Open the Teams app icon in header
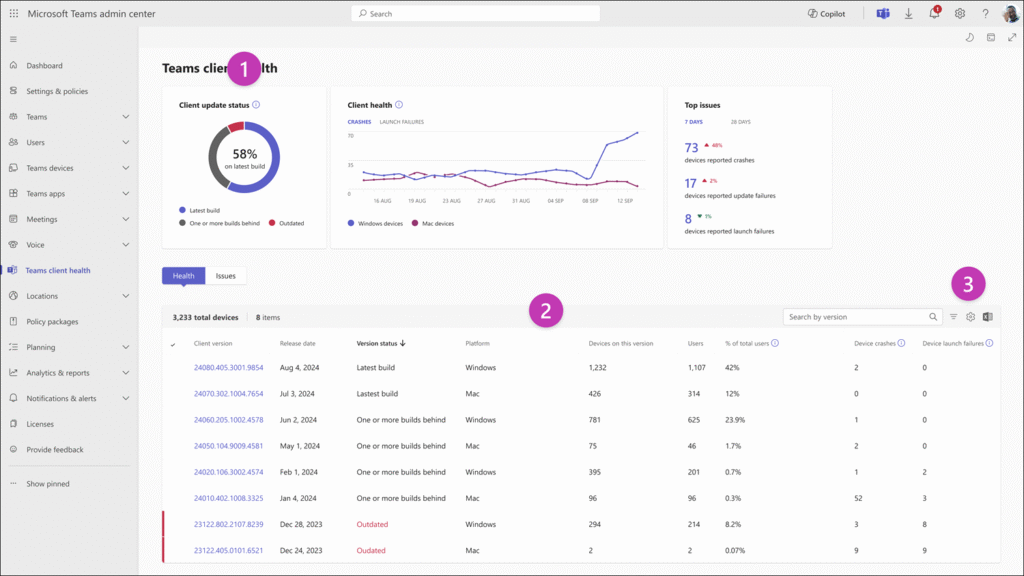The width and height of the screenshot is (1024, 576). 883,13
